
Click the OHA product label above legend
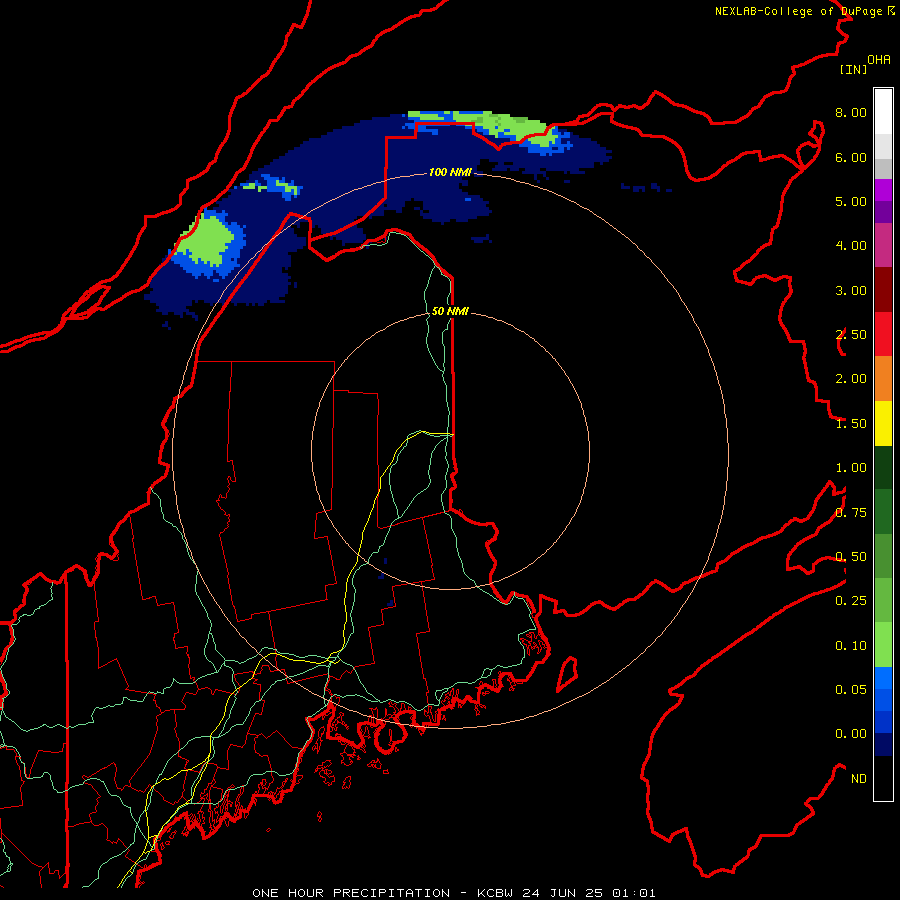pyautogui.click(x=879, y=60)
